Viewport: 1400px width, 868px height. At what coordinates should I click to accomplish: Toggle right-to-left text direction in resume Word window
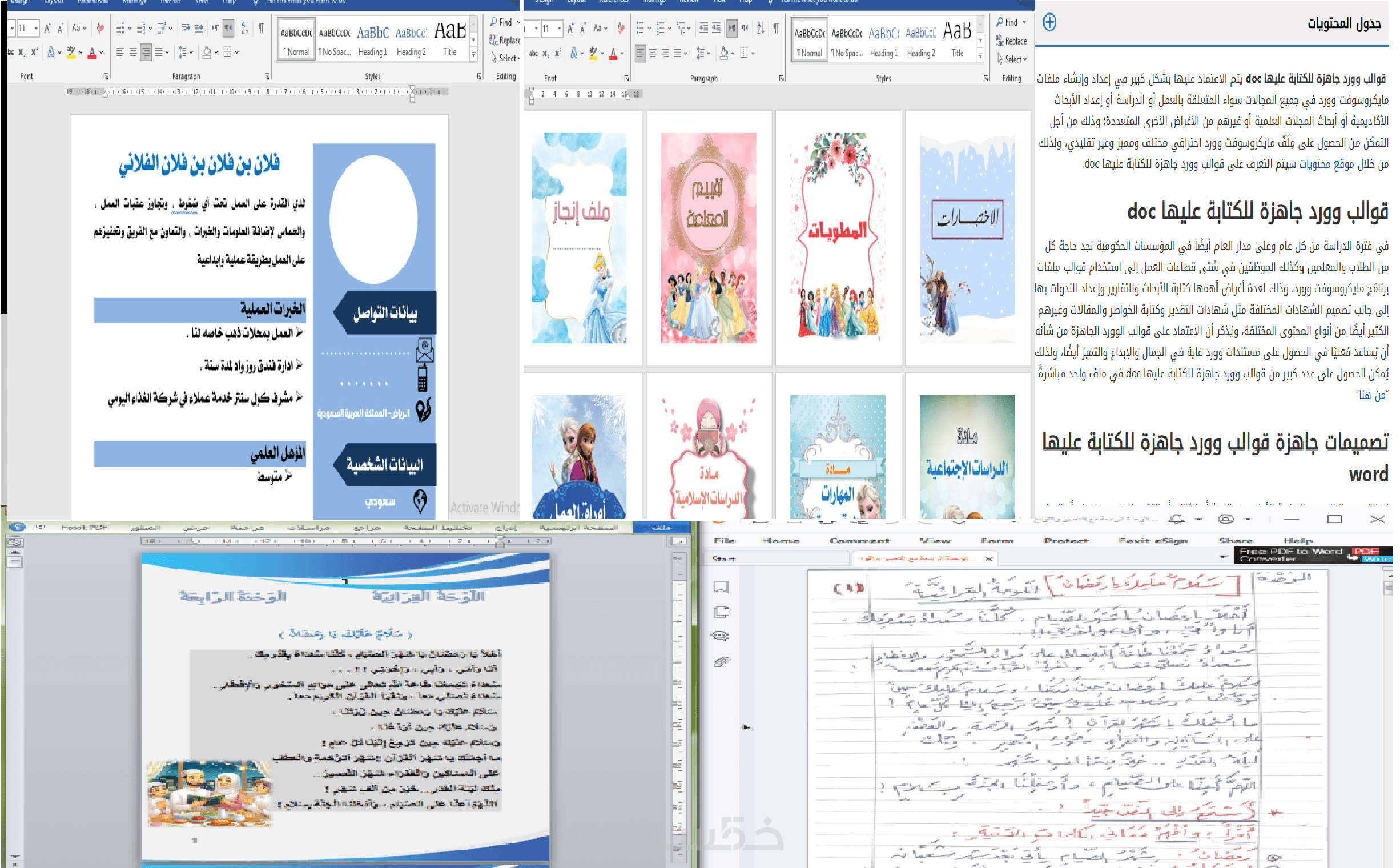coord(228,27)
